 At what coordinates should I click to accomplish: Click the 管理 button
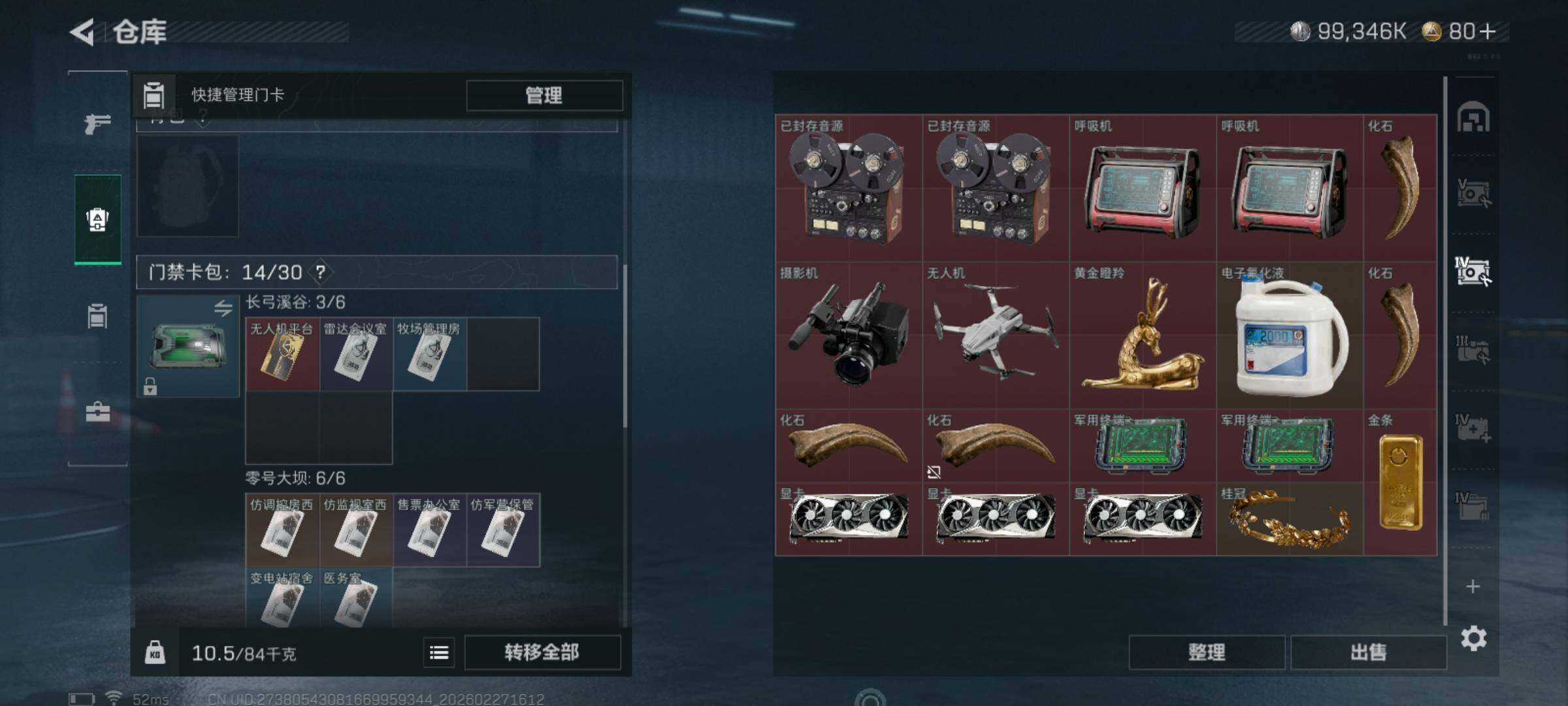coord(544,95)
